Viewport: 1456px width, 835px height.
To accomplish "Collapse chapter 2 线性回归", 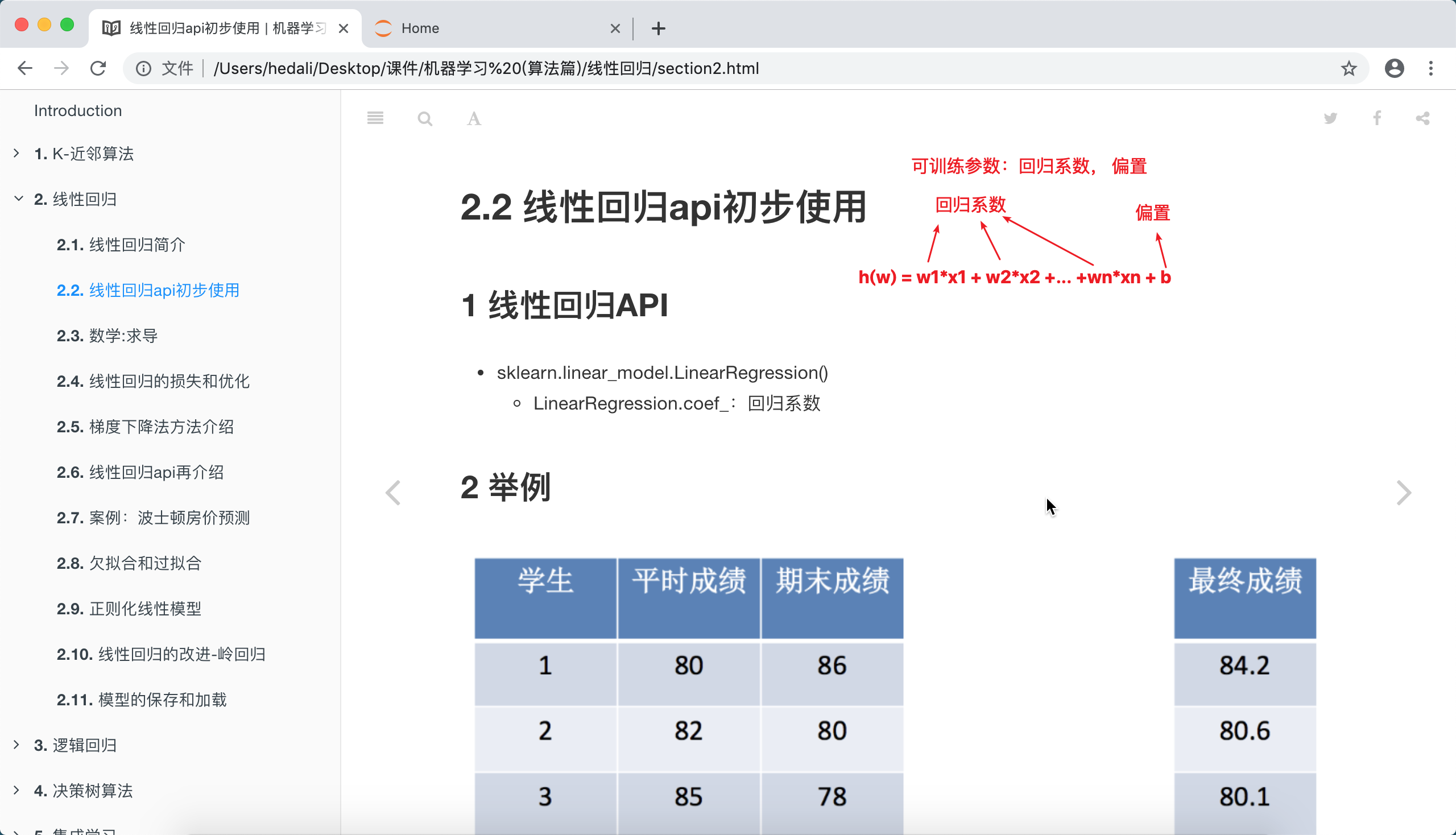I will [18, 199].
